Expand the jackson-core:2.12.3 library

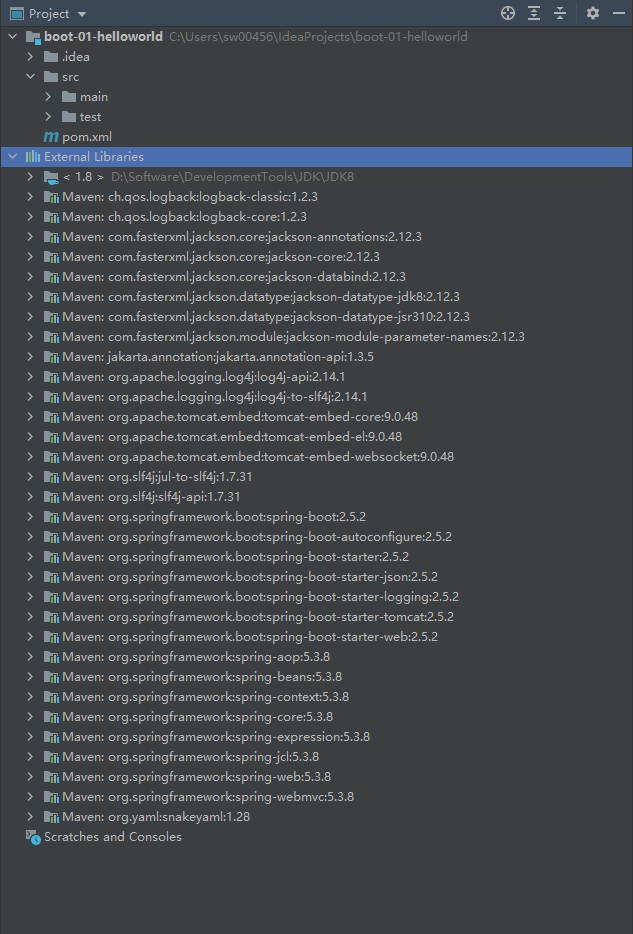30,257
